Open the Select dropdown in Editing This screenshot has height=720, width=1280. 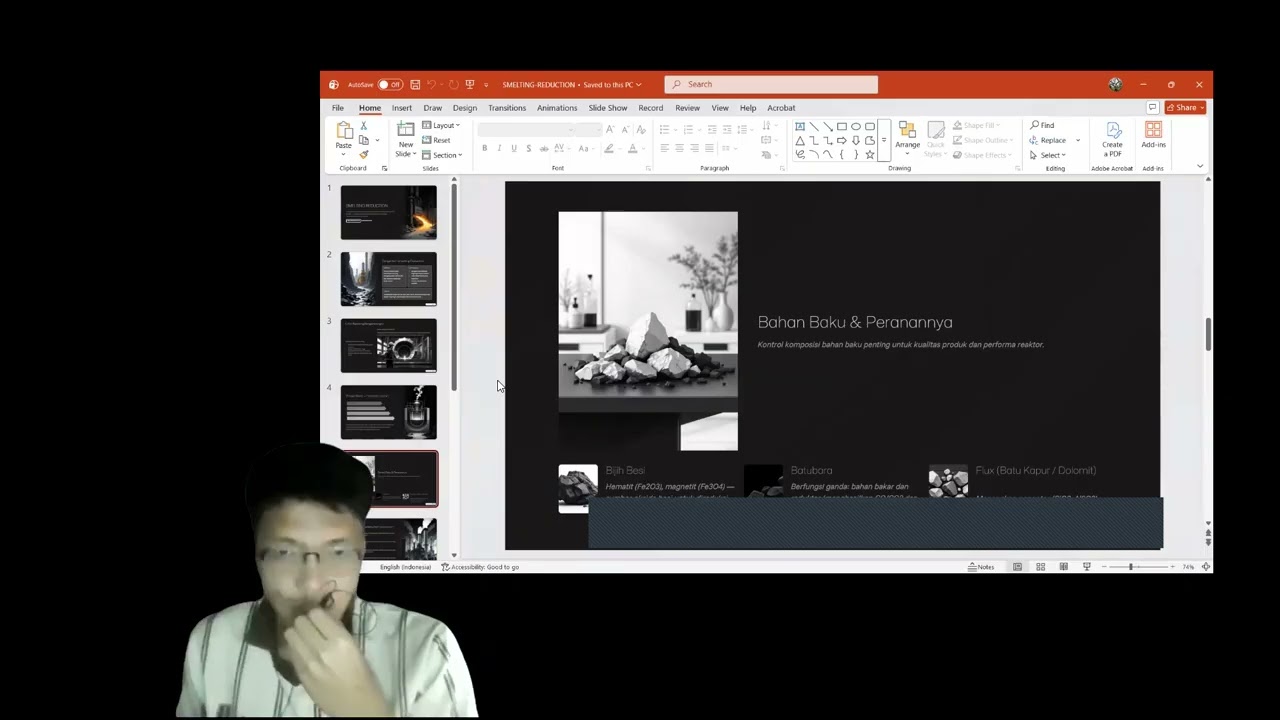coord(1049,155)
